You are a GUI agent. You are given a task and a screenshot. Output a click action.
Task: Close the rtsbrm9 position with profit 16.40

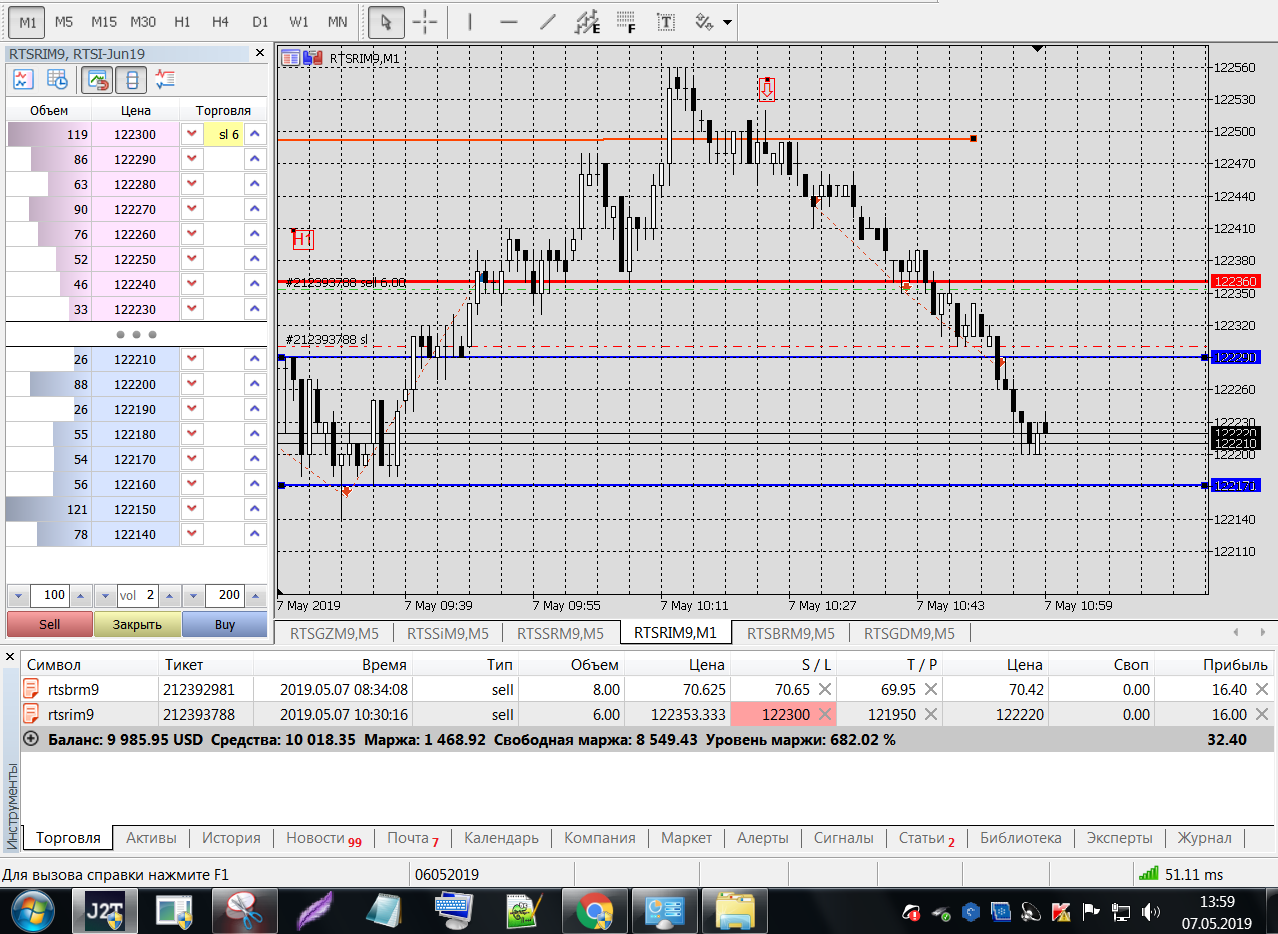point(1262,689)
